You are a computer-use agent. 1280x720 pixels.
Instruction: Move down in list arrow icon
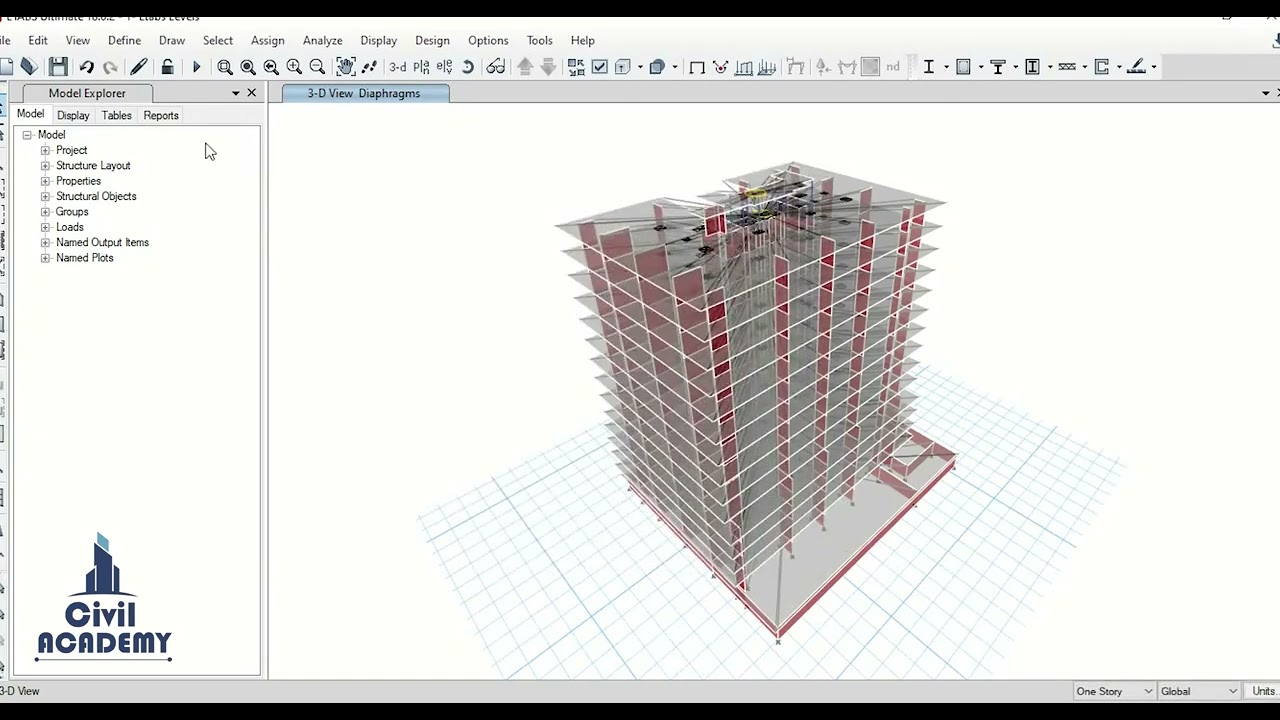[548, 67]
